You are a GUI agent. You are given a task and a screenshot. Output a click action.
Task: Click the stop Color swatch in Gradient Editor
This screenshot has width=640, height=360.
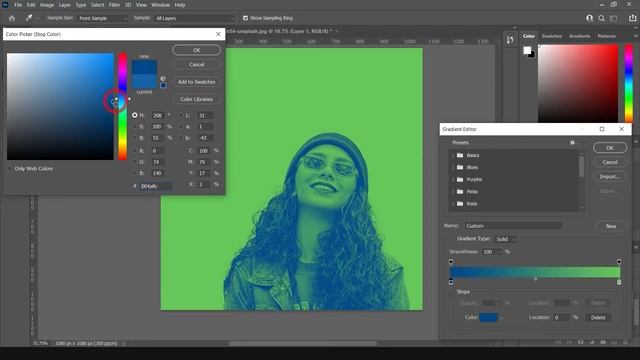[x=489, y=318]
